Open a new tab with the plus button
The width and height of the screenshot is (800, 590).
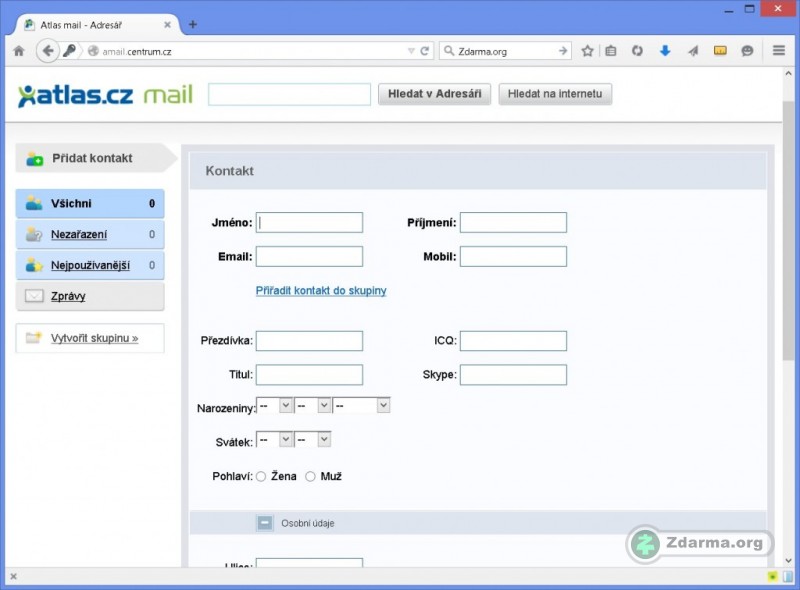click(x=193, y=24)
